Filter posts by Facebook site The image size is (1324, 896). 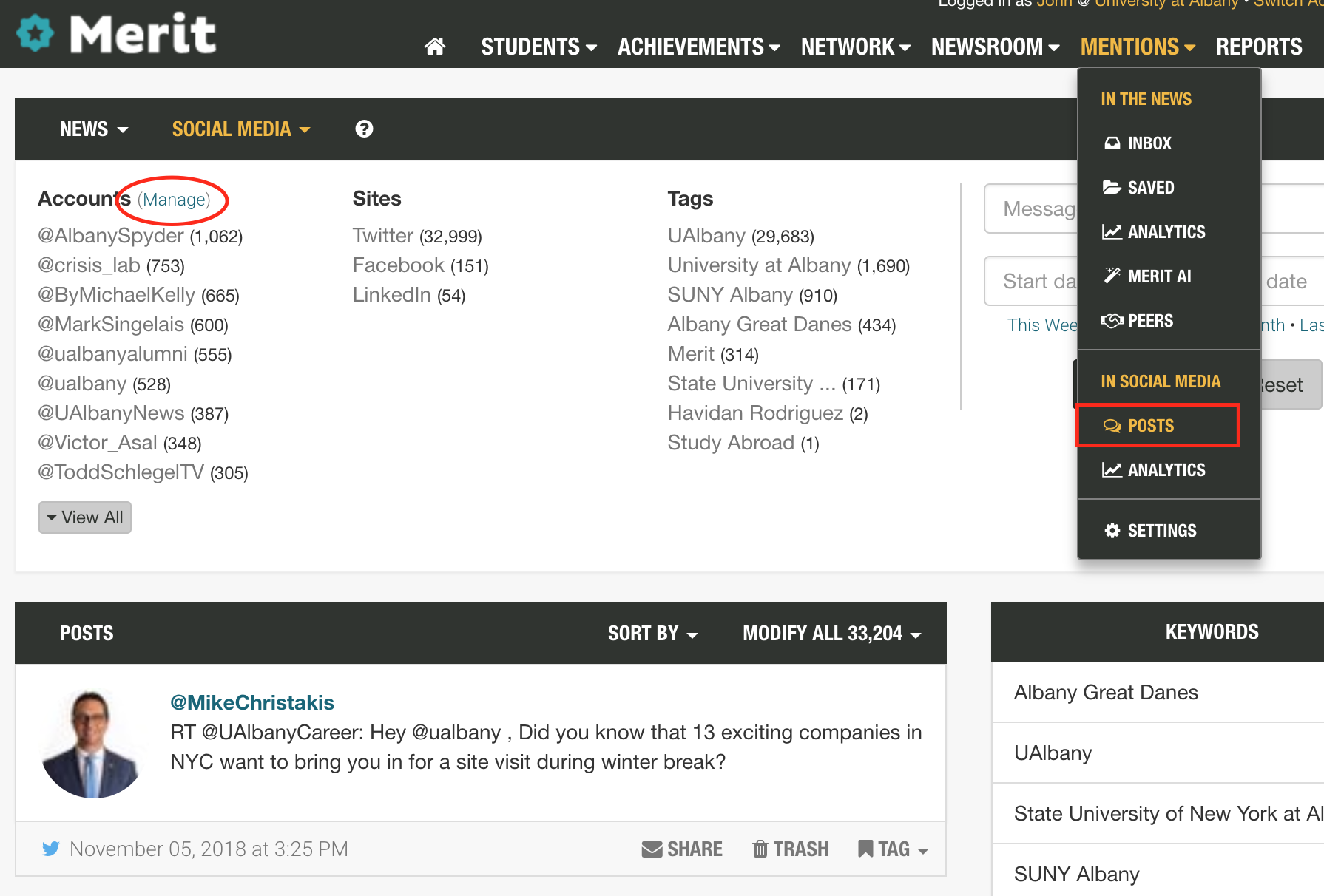pyautogui.click(x=399, y=265)
